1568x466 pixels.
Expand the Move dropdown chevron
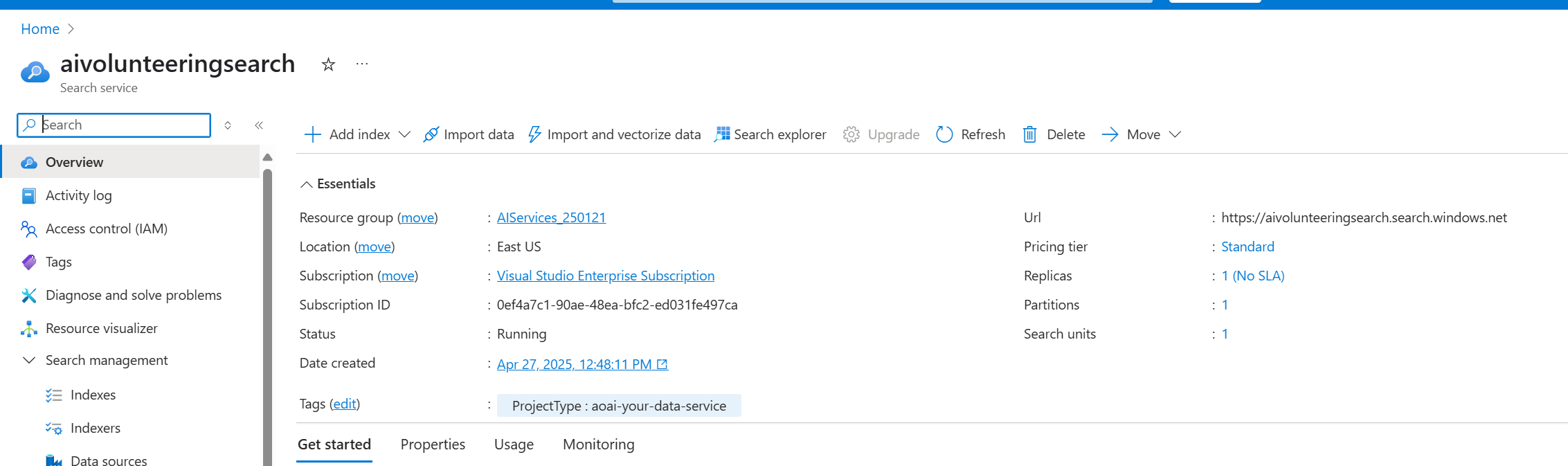[1175, 134]
